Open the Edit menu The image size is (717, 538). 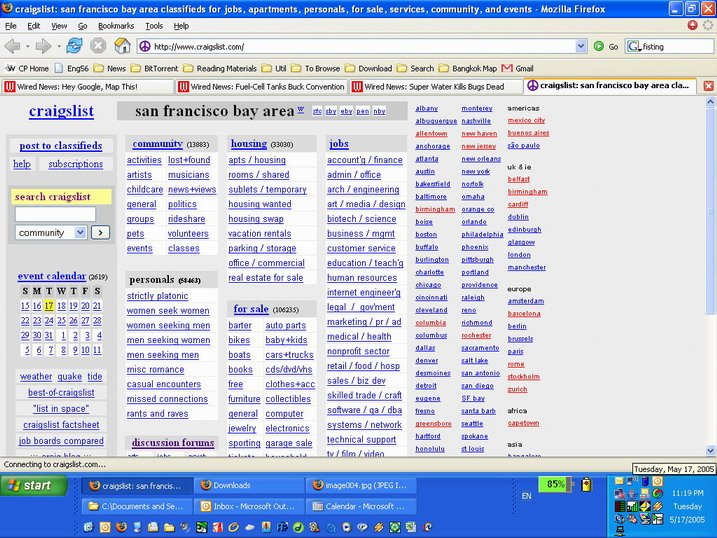pos(34,26)
